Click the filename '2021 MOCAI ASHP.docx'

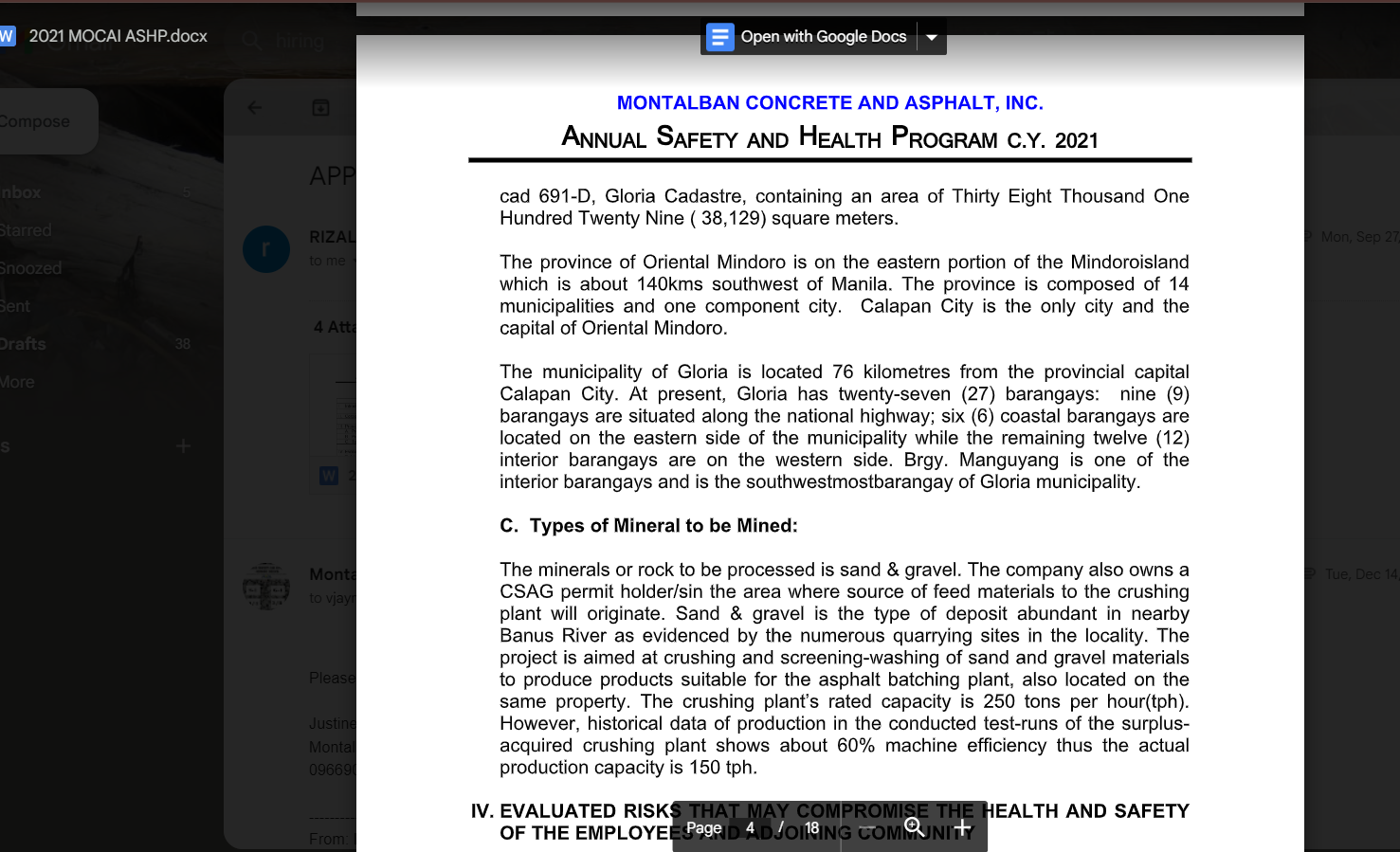click(118, 36)
